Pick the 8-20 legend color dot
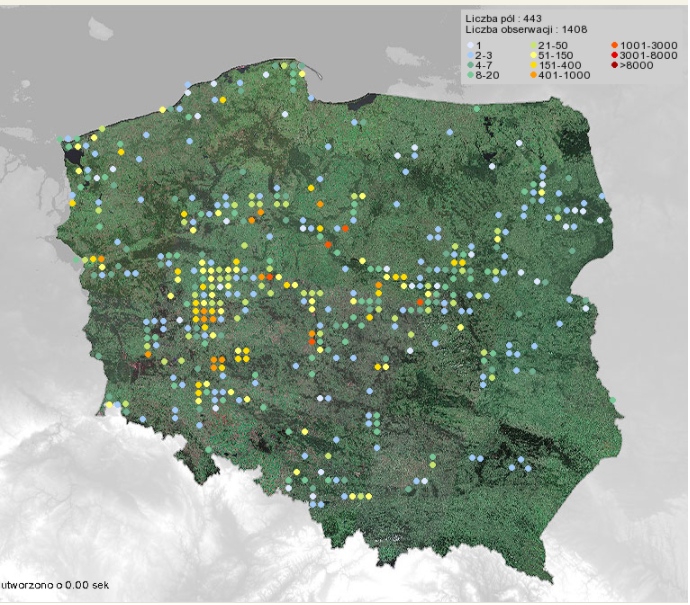 point(470,74)
